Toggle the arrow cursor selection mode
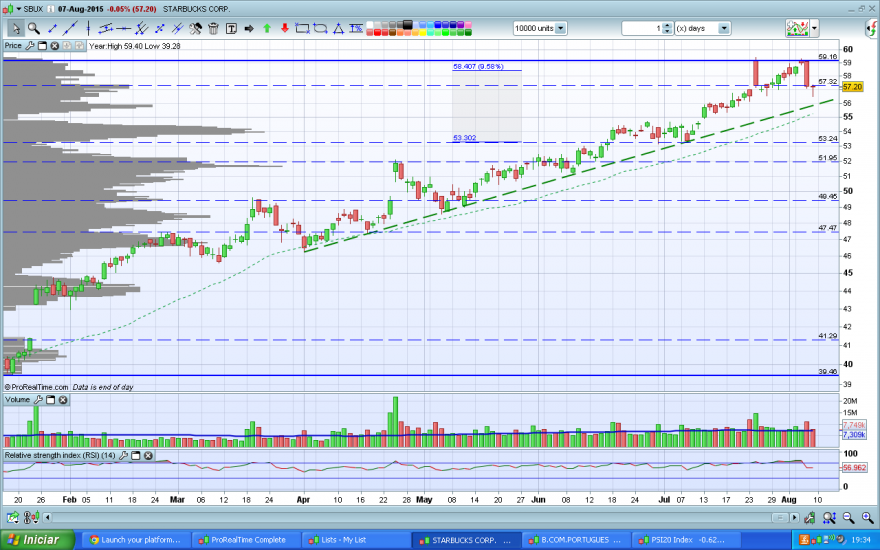880x550 pixels. coord(16,28)
